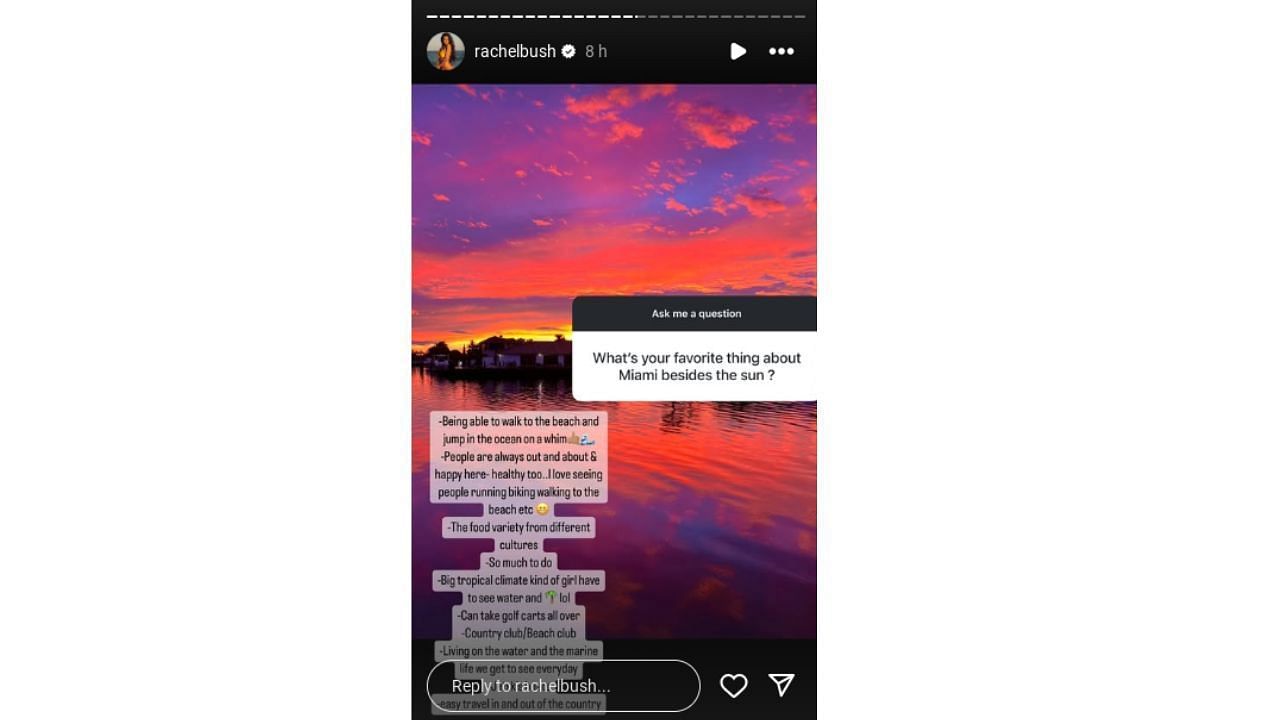Jump to the first story progress segment

pos(431,16)
